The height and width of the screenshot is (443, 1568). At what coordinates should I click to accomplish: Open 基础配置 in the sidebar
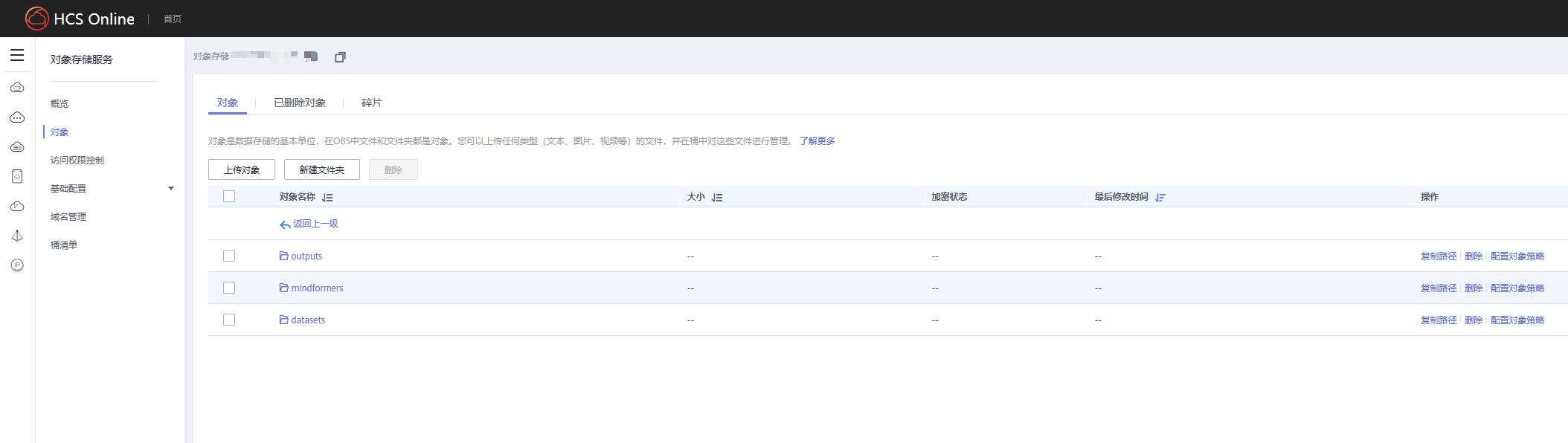point(68,189)
